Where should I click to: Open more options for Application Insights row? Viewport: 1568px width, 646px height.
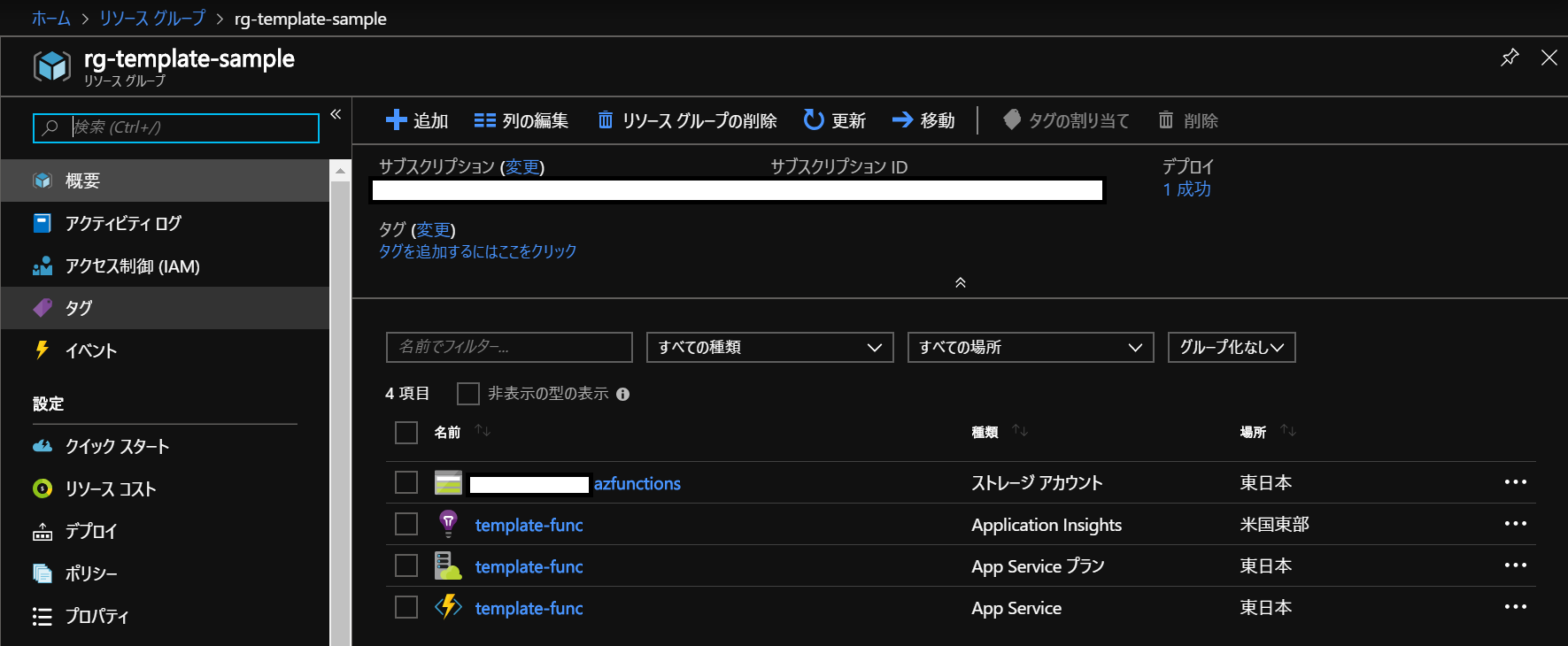coord(1516,524)
